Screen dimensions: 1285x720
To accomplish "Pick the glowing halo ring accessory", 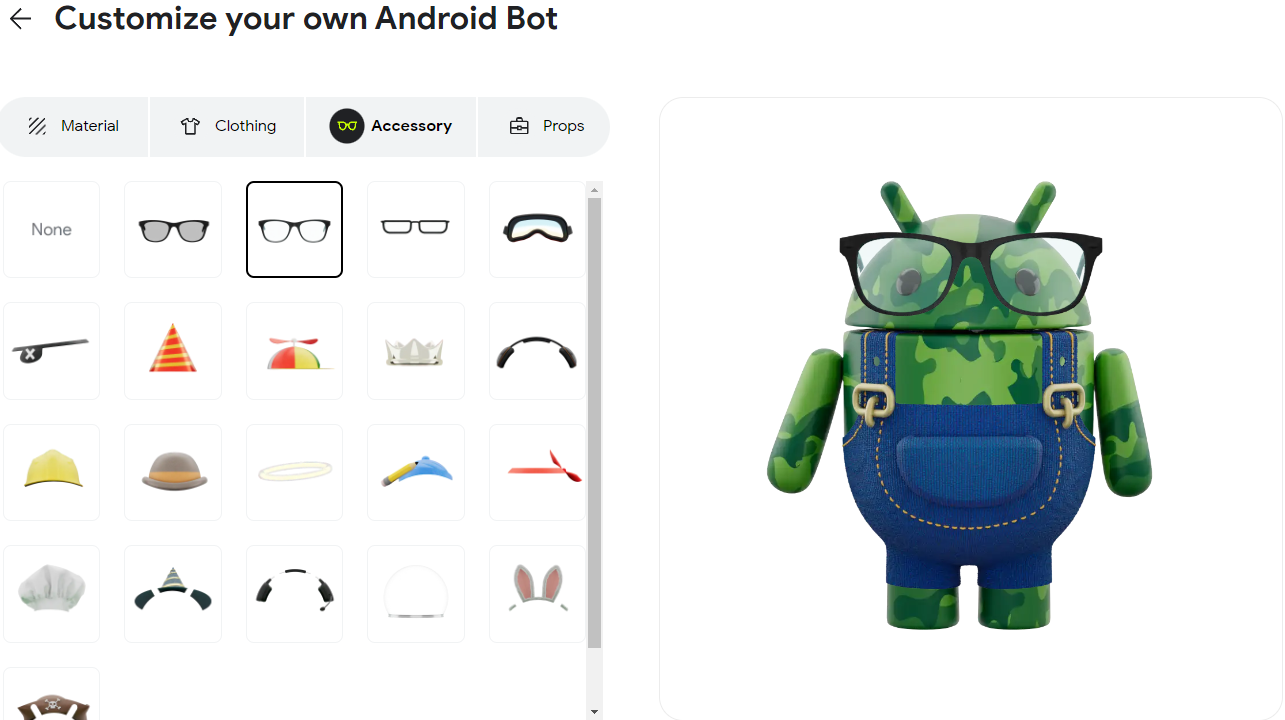I will point(294,472).
